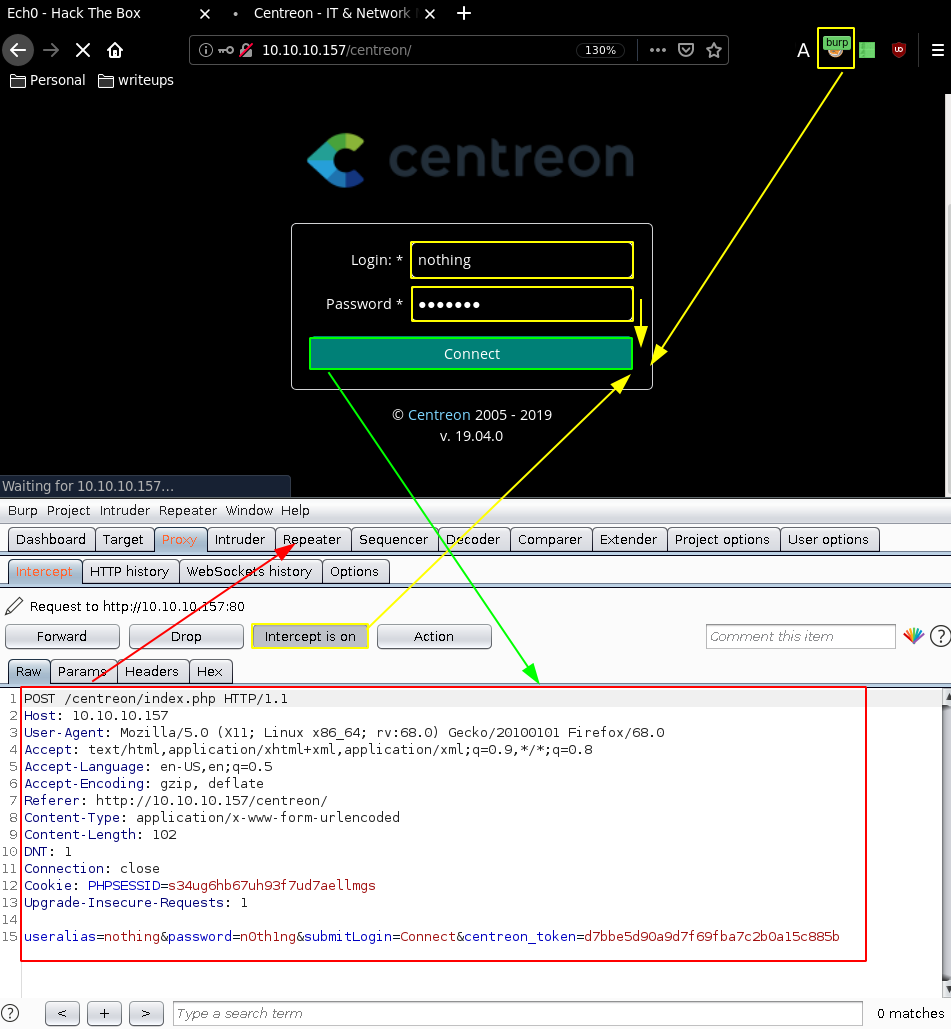Open a new browser tab with plus
This screenshot has height=1029, width=951.
[x=464, y=13]
